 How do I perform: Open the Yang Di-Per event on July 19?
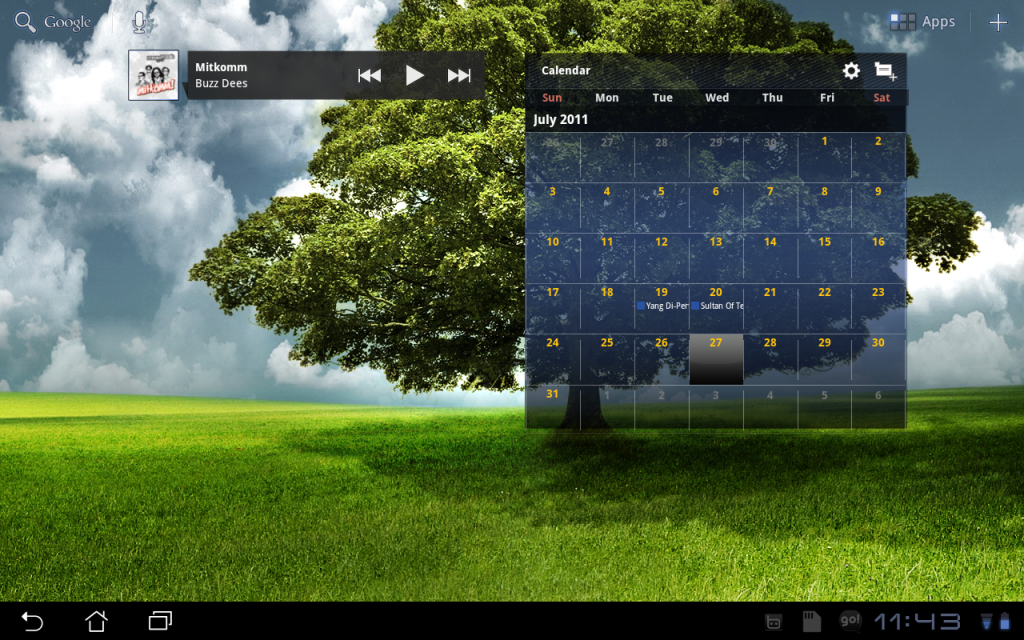pos(662,305)
